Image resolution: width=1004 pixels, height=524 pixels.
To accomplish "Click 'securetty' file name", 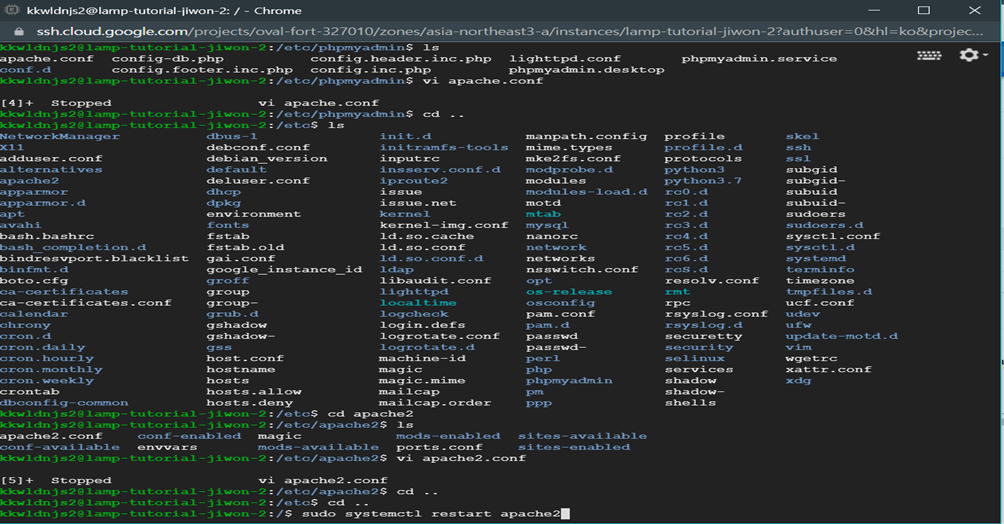I will tap(703, 336).
